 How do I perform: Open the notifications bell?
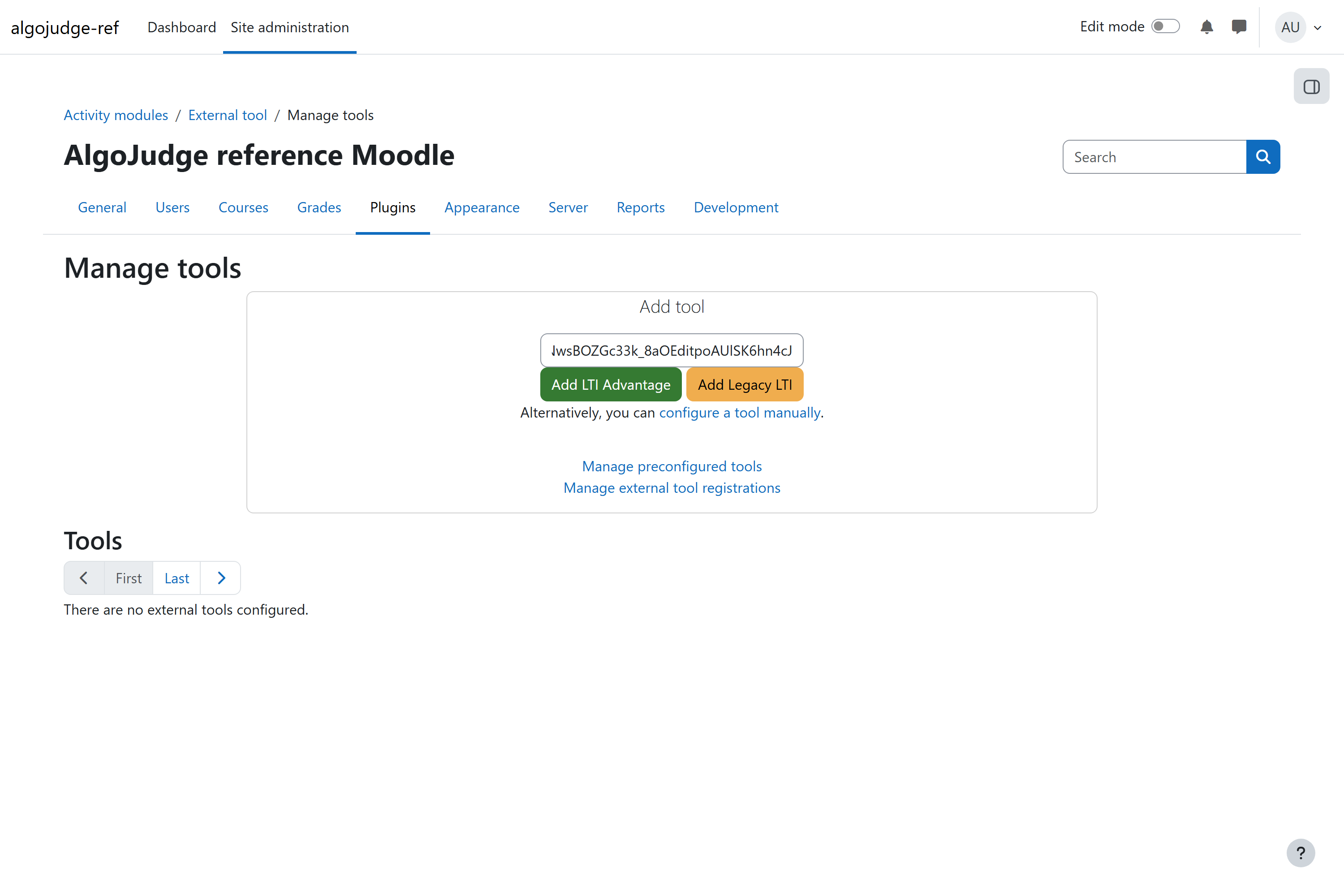(x=1207, y=27)
